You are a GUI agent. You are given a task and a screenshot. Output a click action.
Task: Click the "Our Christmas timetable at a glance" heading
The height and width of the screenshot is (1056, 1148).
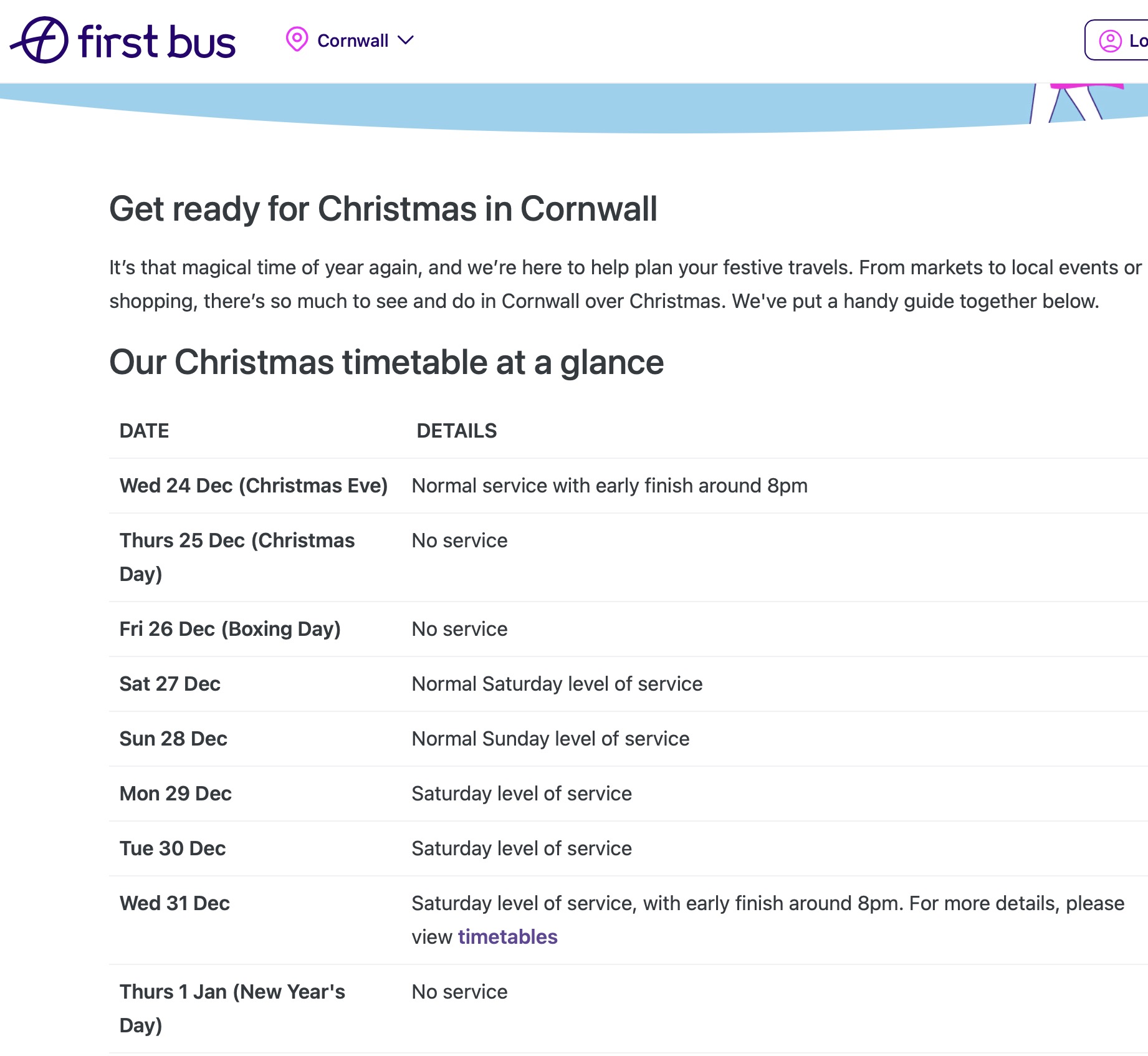click(386, 362)
